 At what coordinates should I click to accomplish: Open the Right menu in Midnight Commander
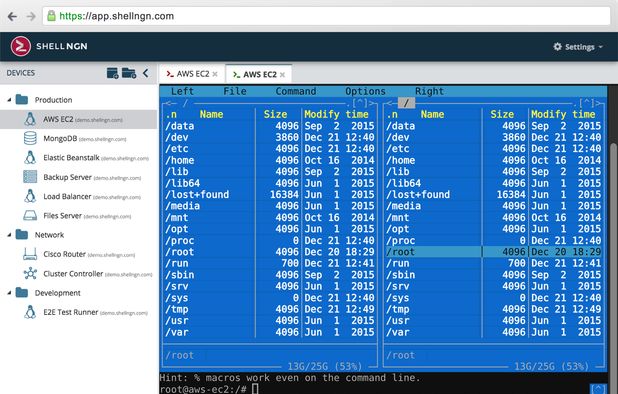(x=429, y=91)
